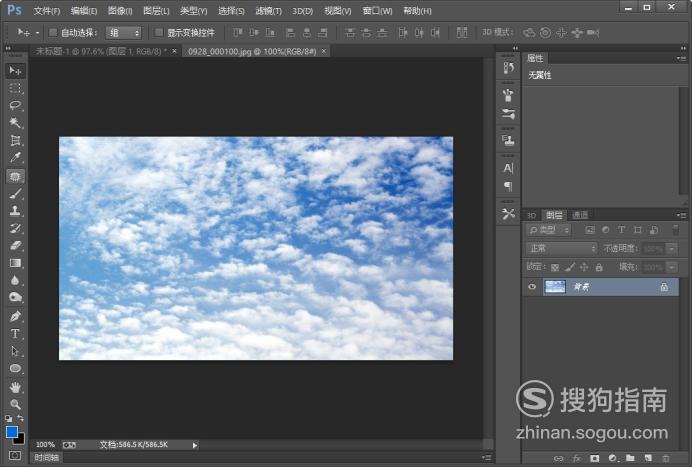This screenshot has width=692, height=467.
Task: Enable the 自动选择 checkbox
Action: click(53, 32)
